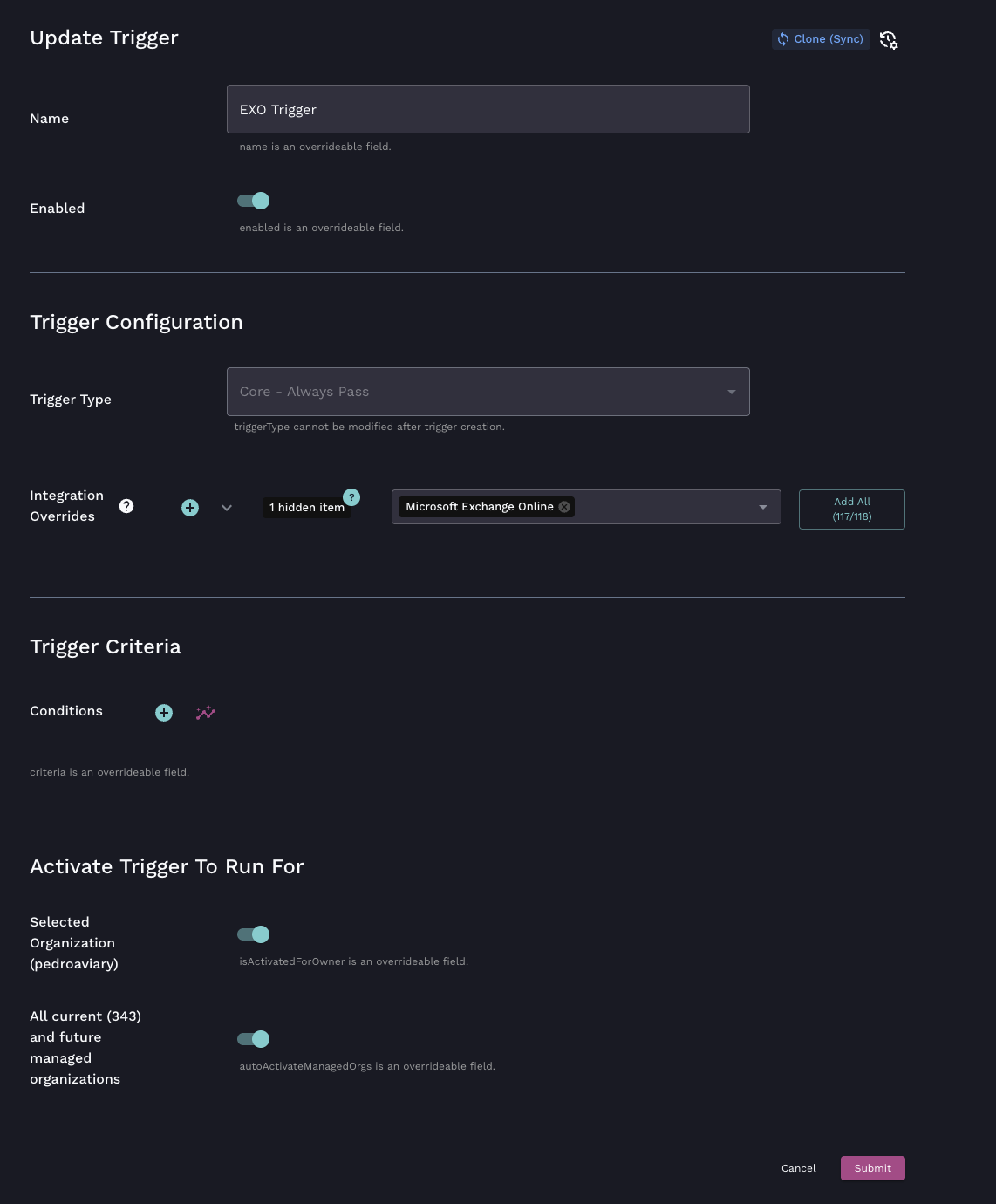
Task: Click the 1 hidden item label
Action: pyautogui.click(x=306, y=508)
